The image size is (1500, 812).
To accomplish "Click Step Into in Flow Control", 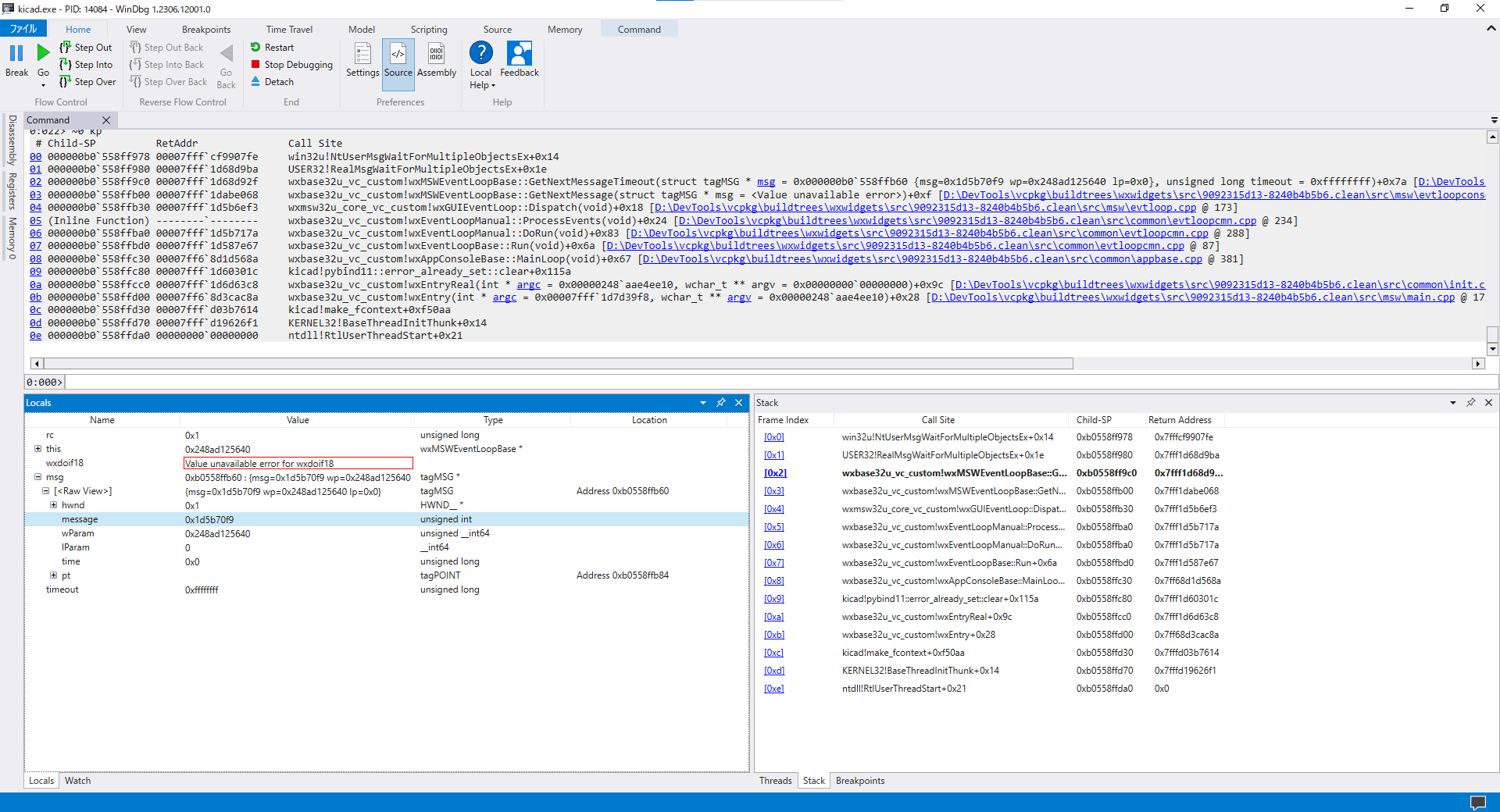I will point(86,65).
